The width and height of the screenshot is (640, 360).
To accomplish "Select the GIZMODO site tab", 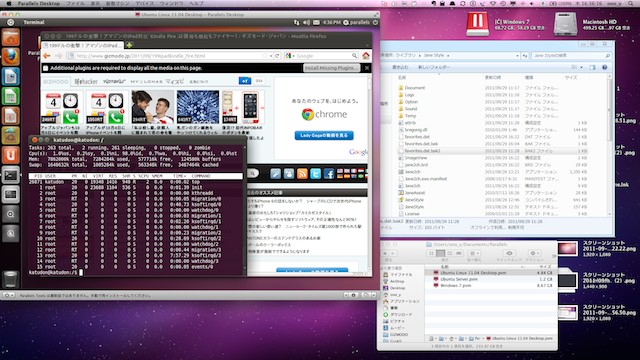I will [56, 82].
